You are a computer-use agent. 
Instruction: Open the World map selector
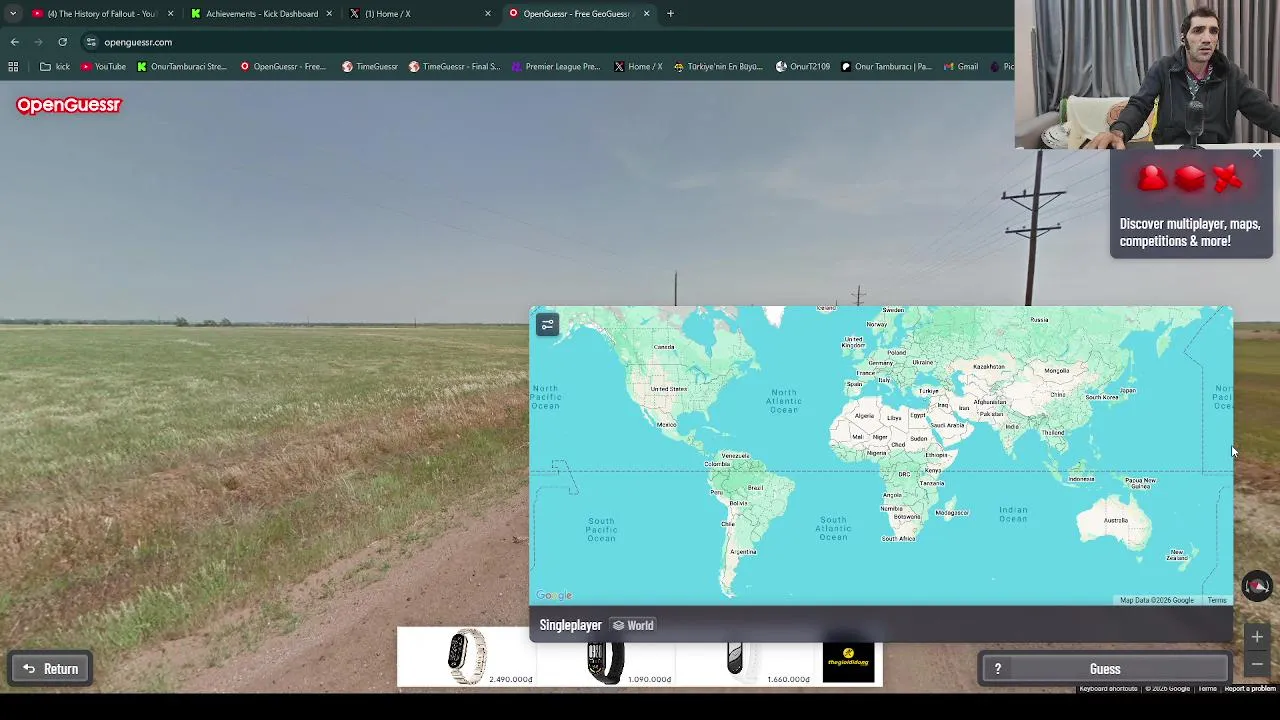[633, 625]
